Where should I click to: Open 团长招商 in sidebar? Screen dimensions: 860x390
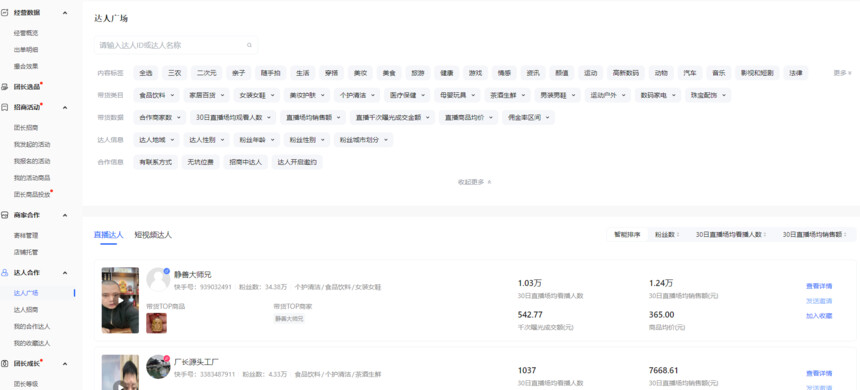[x=26, y=127]
